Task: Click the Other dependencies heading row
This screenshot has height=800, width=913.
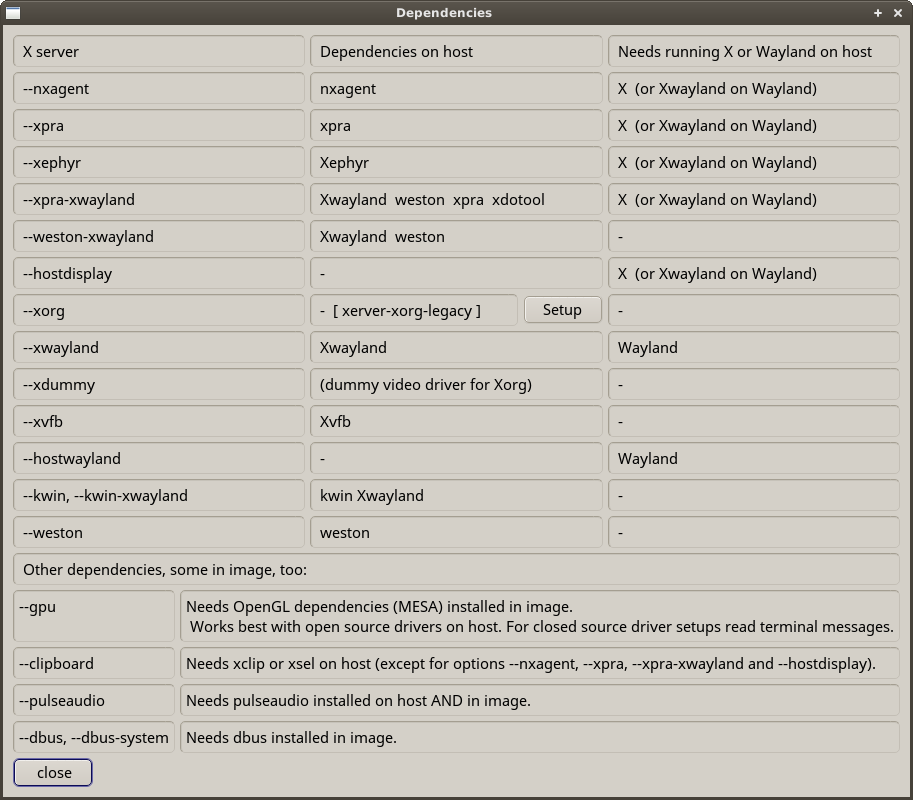Action: (x=456, y=569)
